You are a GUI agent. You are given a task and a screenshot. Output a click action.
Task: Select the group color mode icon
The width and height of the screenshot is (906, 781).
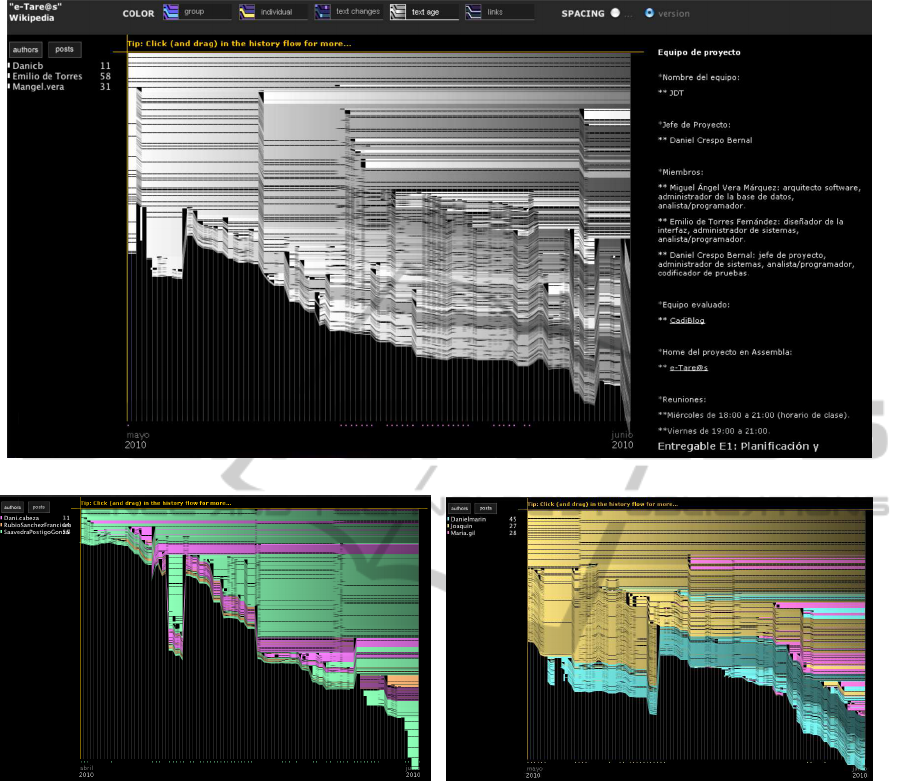point(172,13)
